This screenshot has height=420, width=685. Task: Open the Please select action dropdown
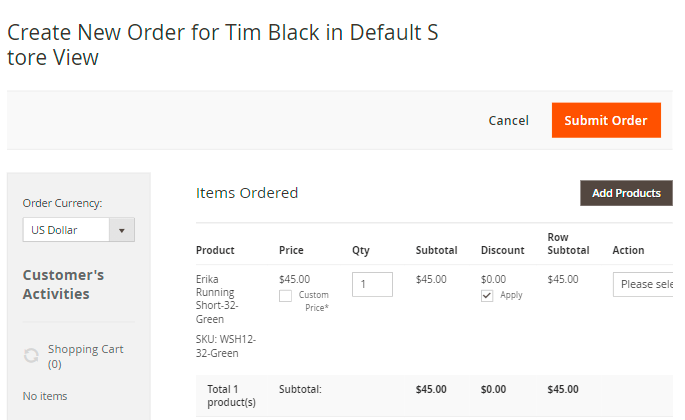(643, 285)
